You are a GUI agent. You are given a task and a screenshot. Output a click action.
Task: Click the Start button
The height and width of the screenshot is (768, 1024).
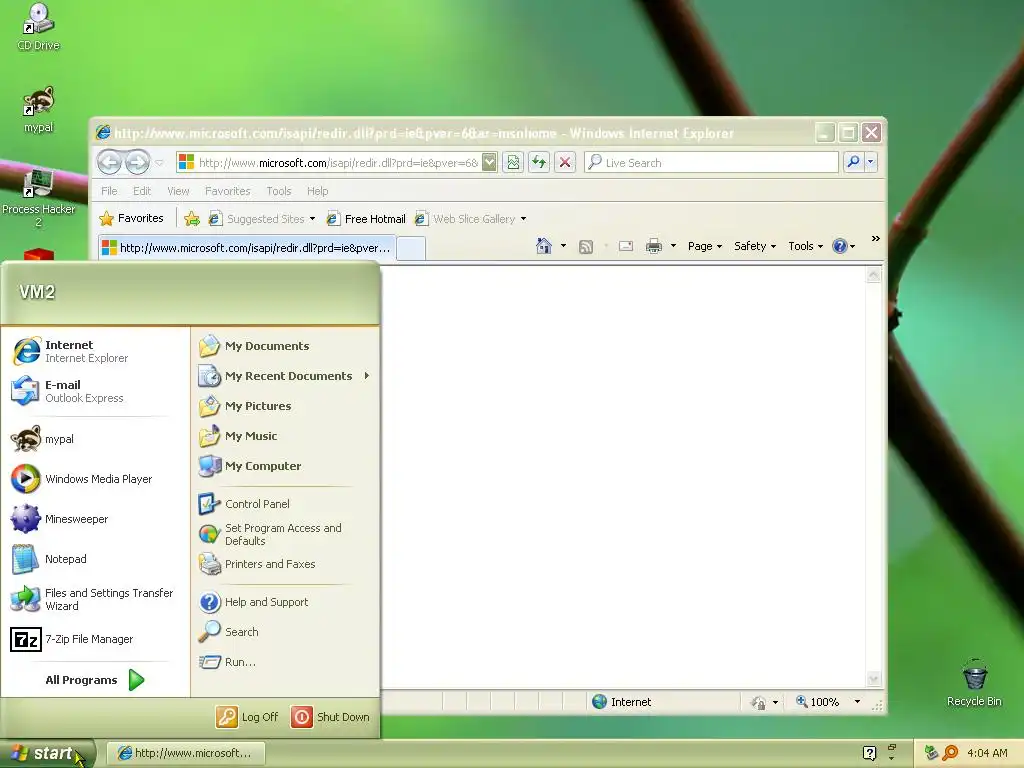click(x=47, y=753)
